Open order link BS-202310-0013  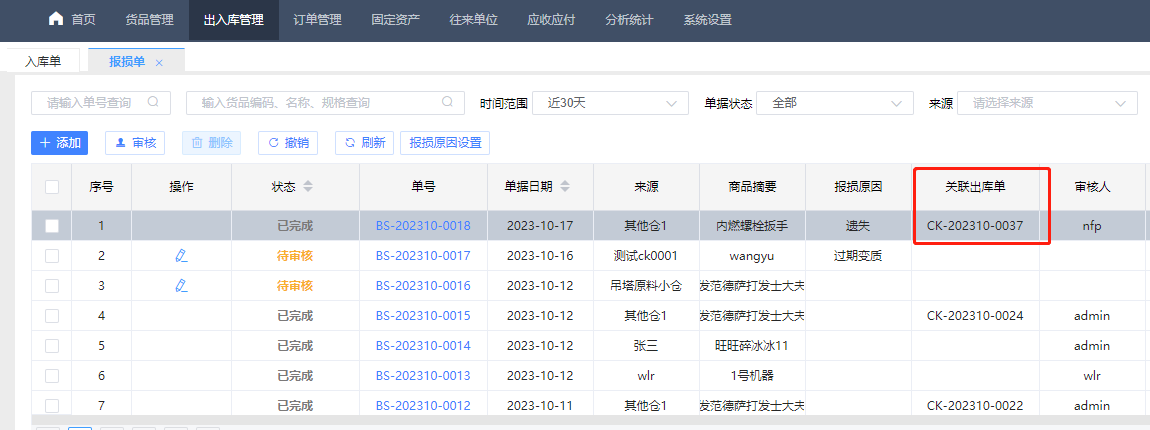click(423, 376)
